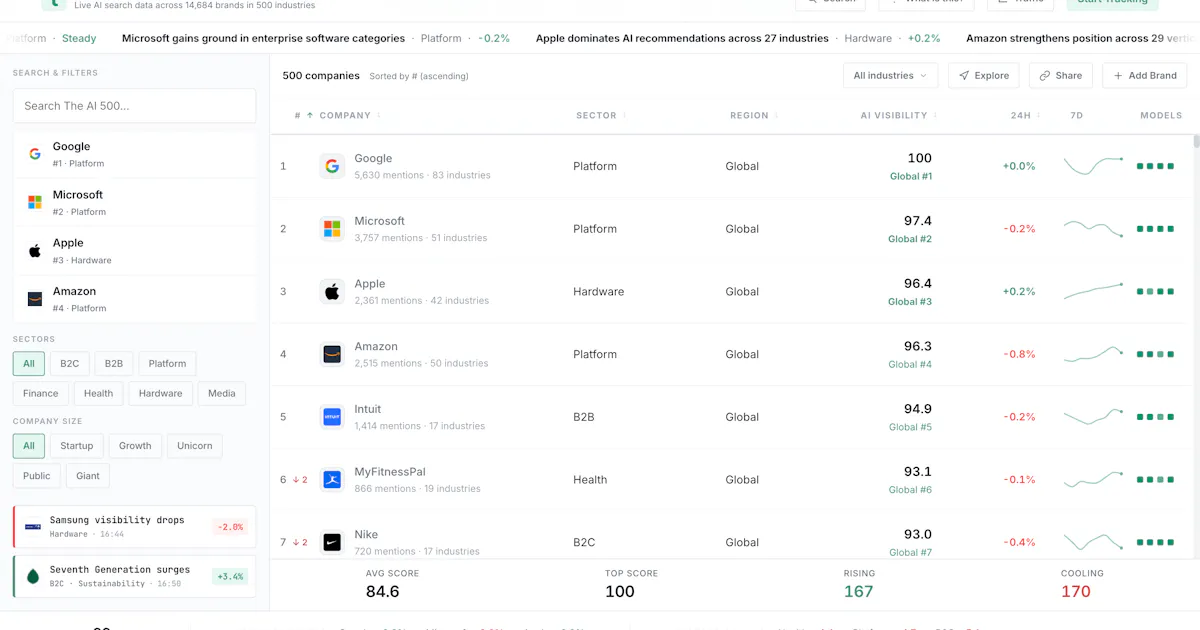Toggle the Media sector filter
This screenshot has width=1200, height=630.
[222, 394]
